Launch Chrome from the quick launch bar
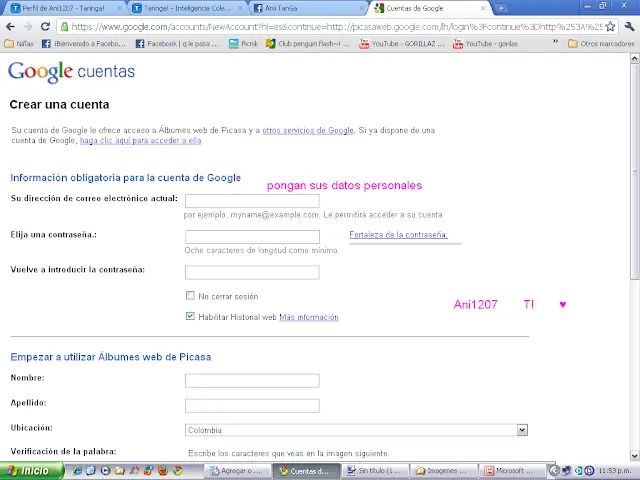The width and height of the screenshot is (640, 480). [177, 471]
